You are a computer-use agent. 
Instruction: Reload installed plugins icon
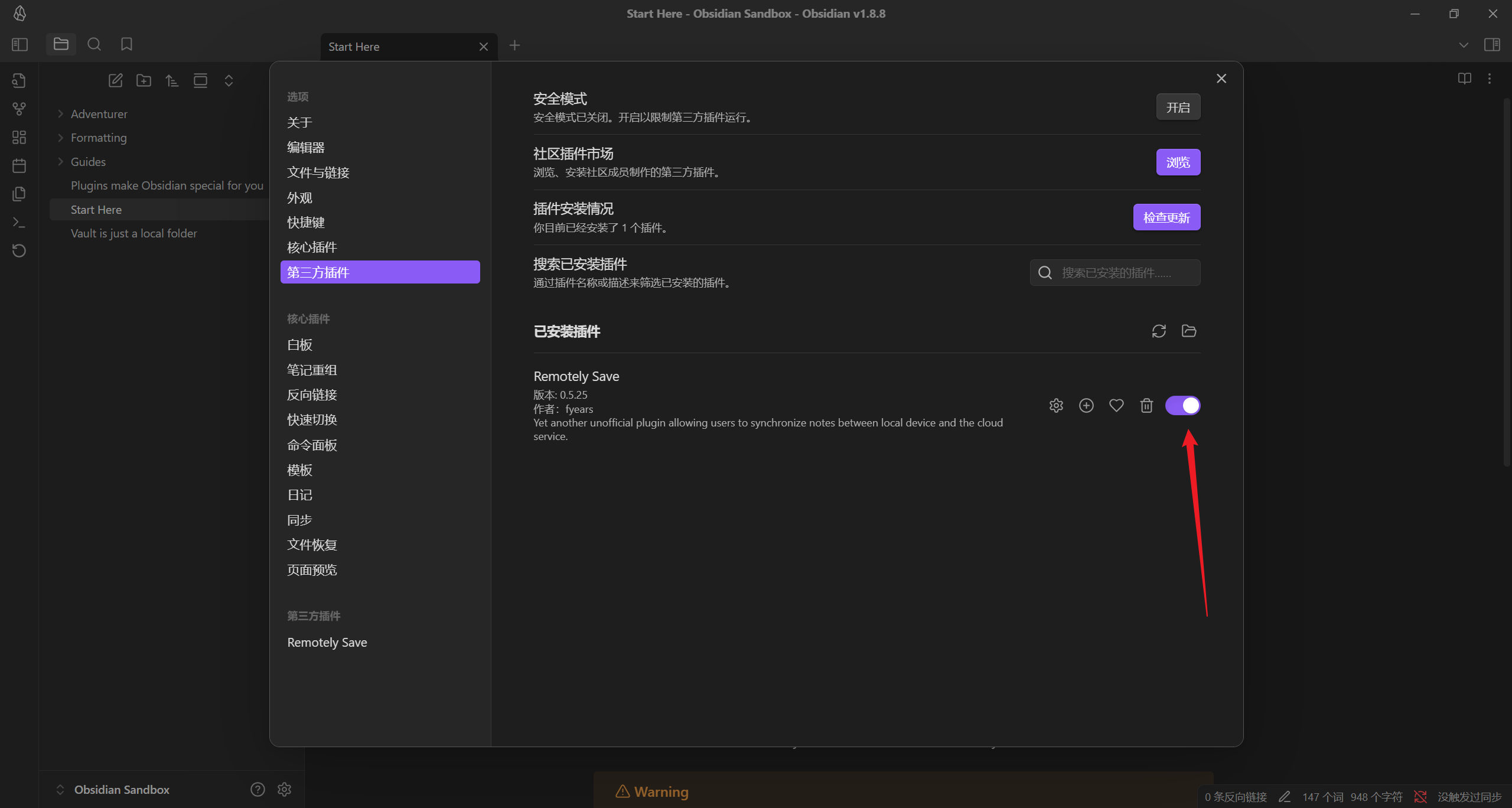1159,331
